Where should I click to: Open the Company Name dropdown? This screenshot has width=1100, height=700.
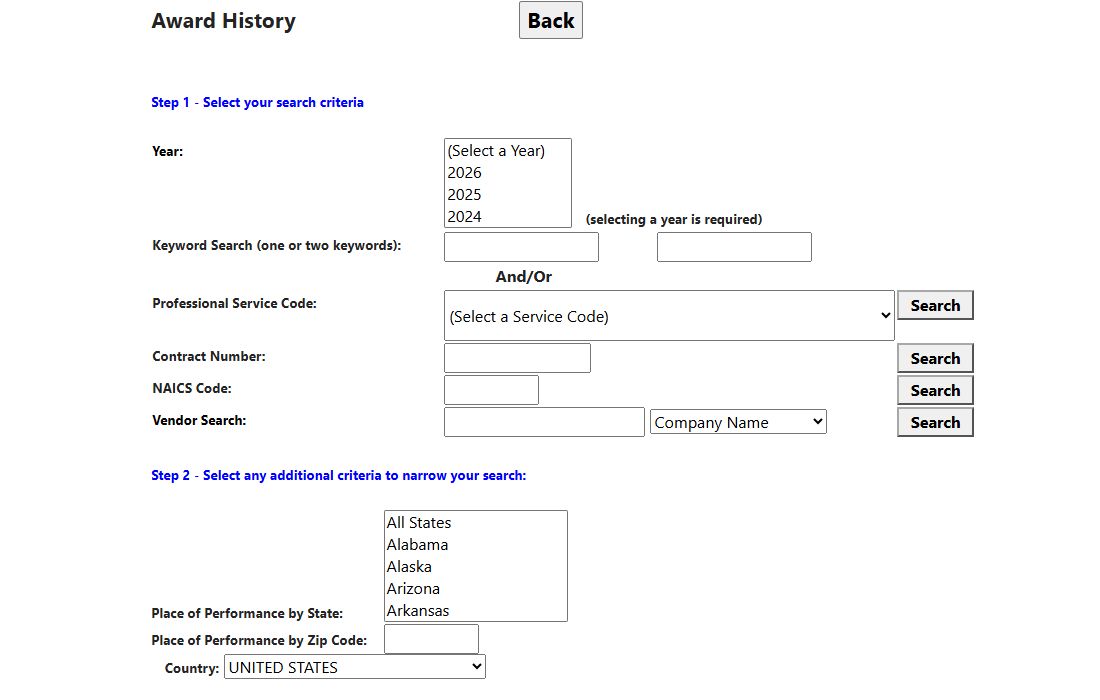click(738, 422)
